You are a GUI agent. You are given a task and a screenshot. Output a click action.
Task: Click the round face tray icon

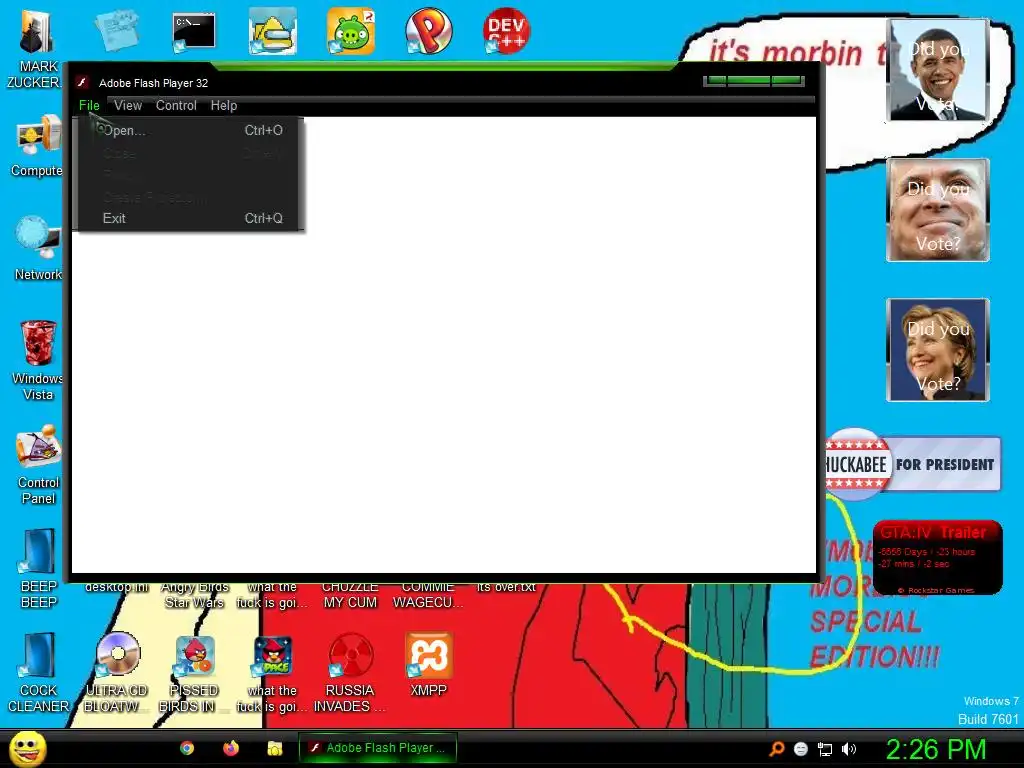pyautogui.click(x=801, y=749)
